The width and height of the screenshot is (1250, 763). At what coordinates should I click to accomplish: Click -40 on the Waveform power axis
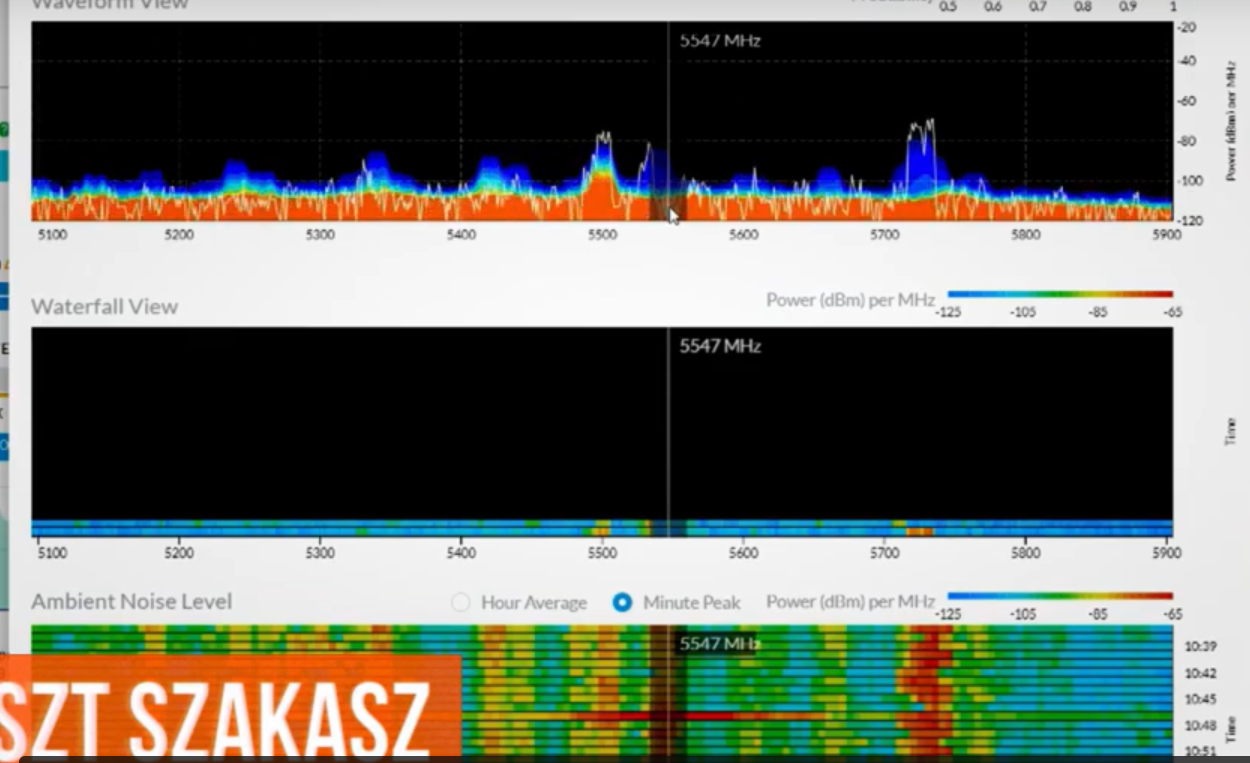[x=1188, y=61]
